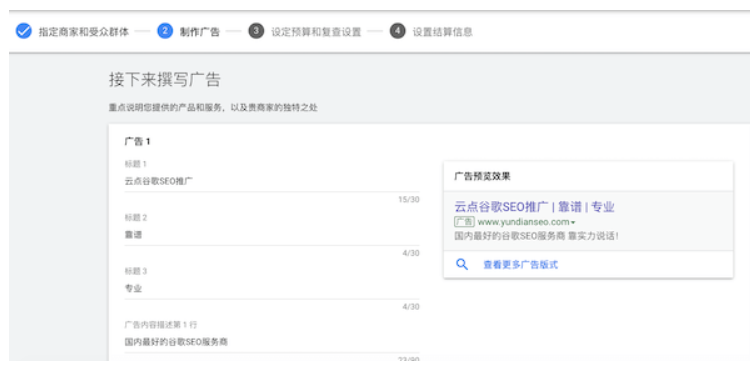Select the 制作广告 step label
This screenshot has height=381, width=750.
pyautogui.click(x=199, y=32)
